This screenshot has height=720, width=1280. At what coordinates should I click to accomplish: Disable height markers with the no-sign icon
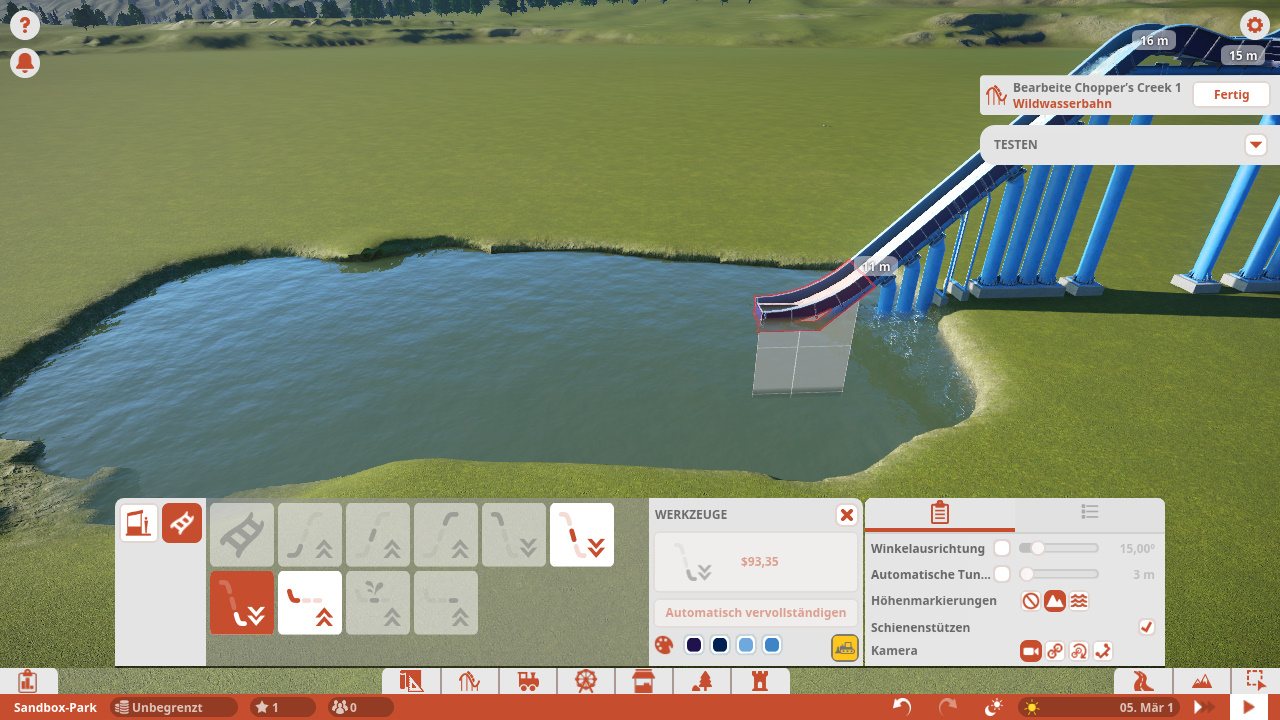coord(1031,601)
